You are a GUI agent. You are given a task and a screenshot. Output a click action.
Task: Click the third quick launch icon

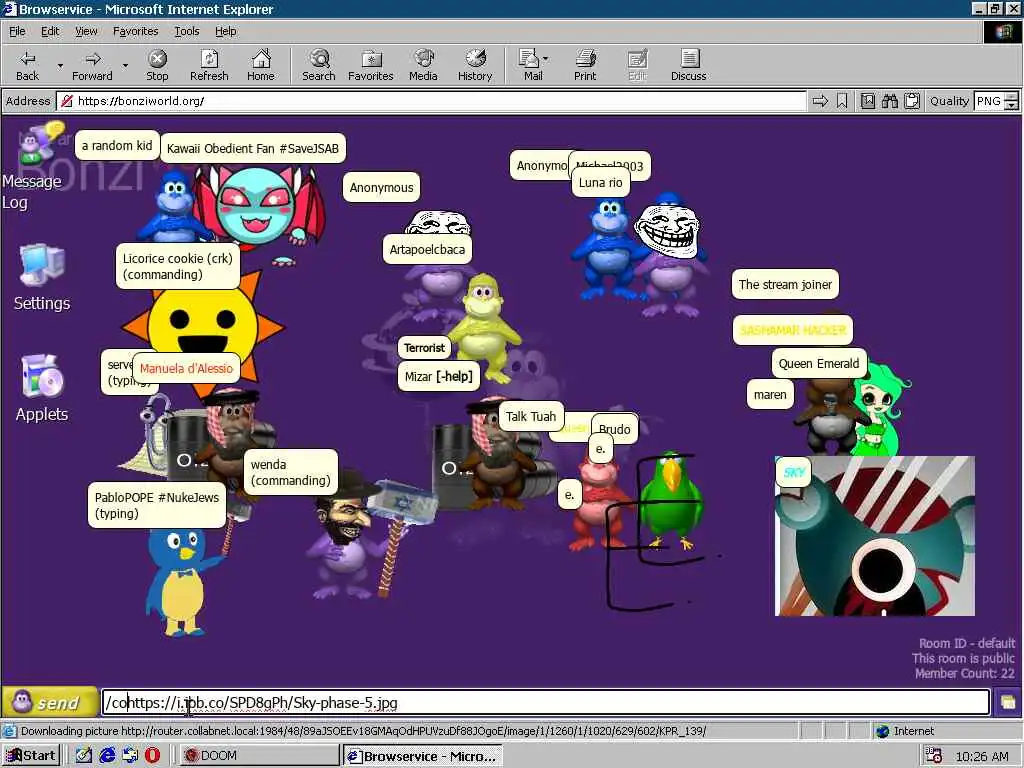tap(130, 756)
